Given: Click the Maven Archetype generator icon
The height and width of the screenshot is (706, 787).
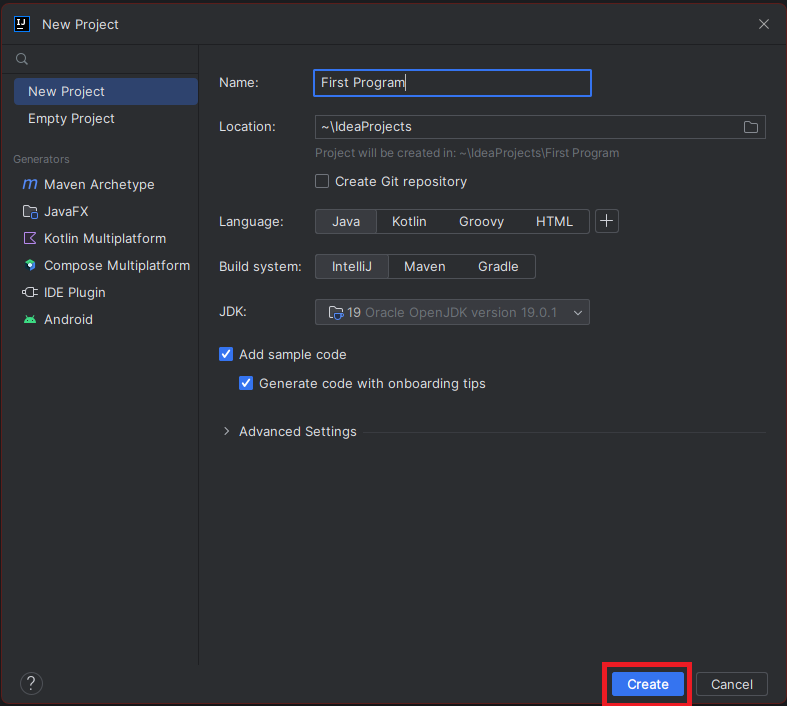Looking at the screenshot, I should (x=30, y=185).
